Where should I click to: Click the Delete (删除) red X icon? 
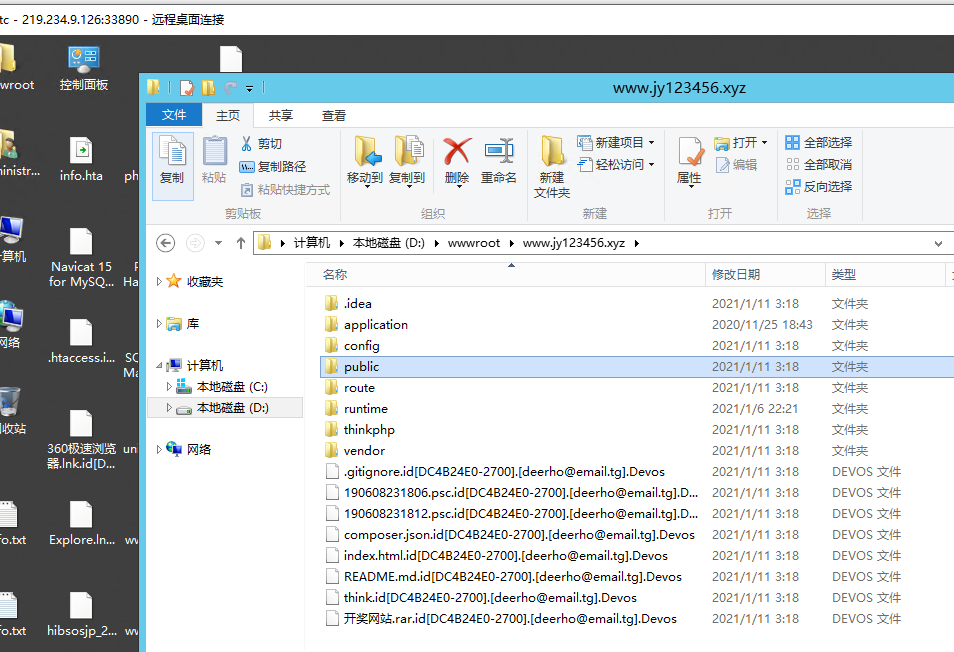pyautogui.click(x=457, y=152)
